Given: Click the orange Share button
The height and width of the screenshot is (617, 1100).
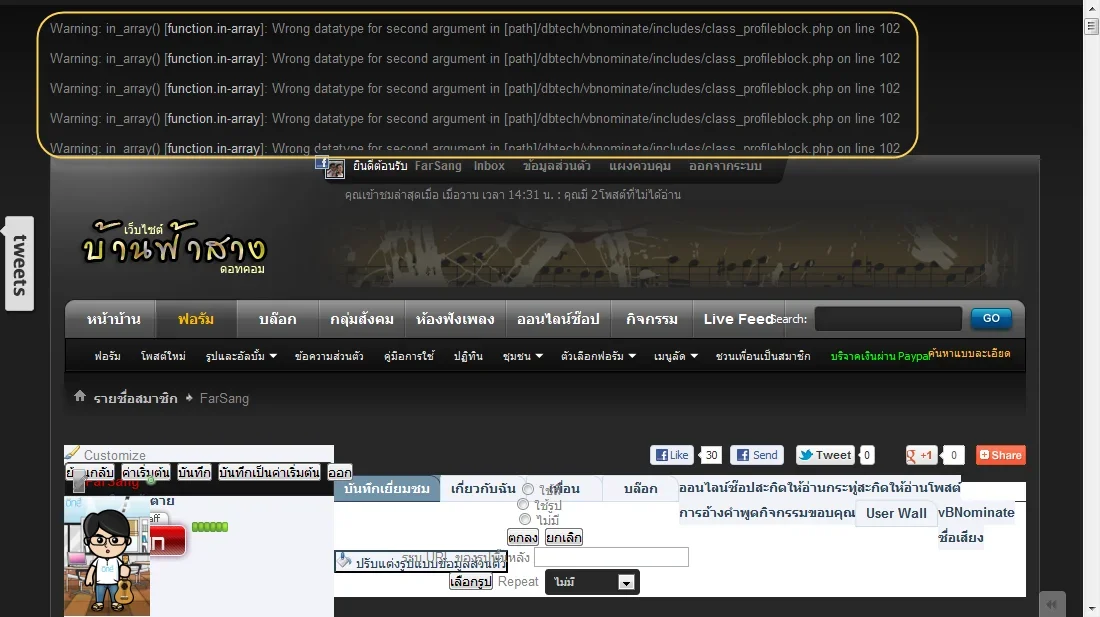Looking at the screenshot, I should 1001,455.
